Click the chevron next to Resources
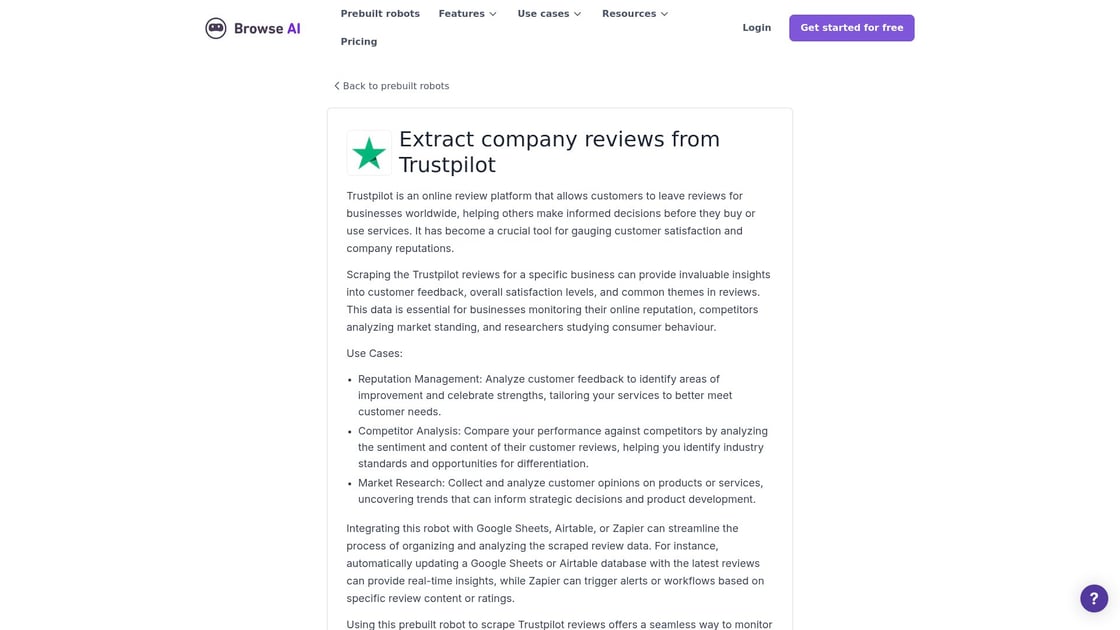Screen dimensions: 1120x630 (665, 14)
